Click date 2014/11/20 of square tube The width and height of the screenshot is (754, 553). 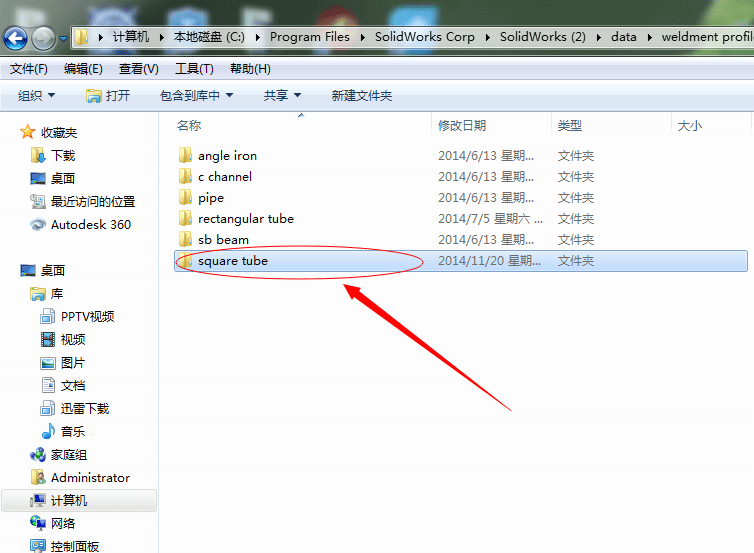(489, 261)
